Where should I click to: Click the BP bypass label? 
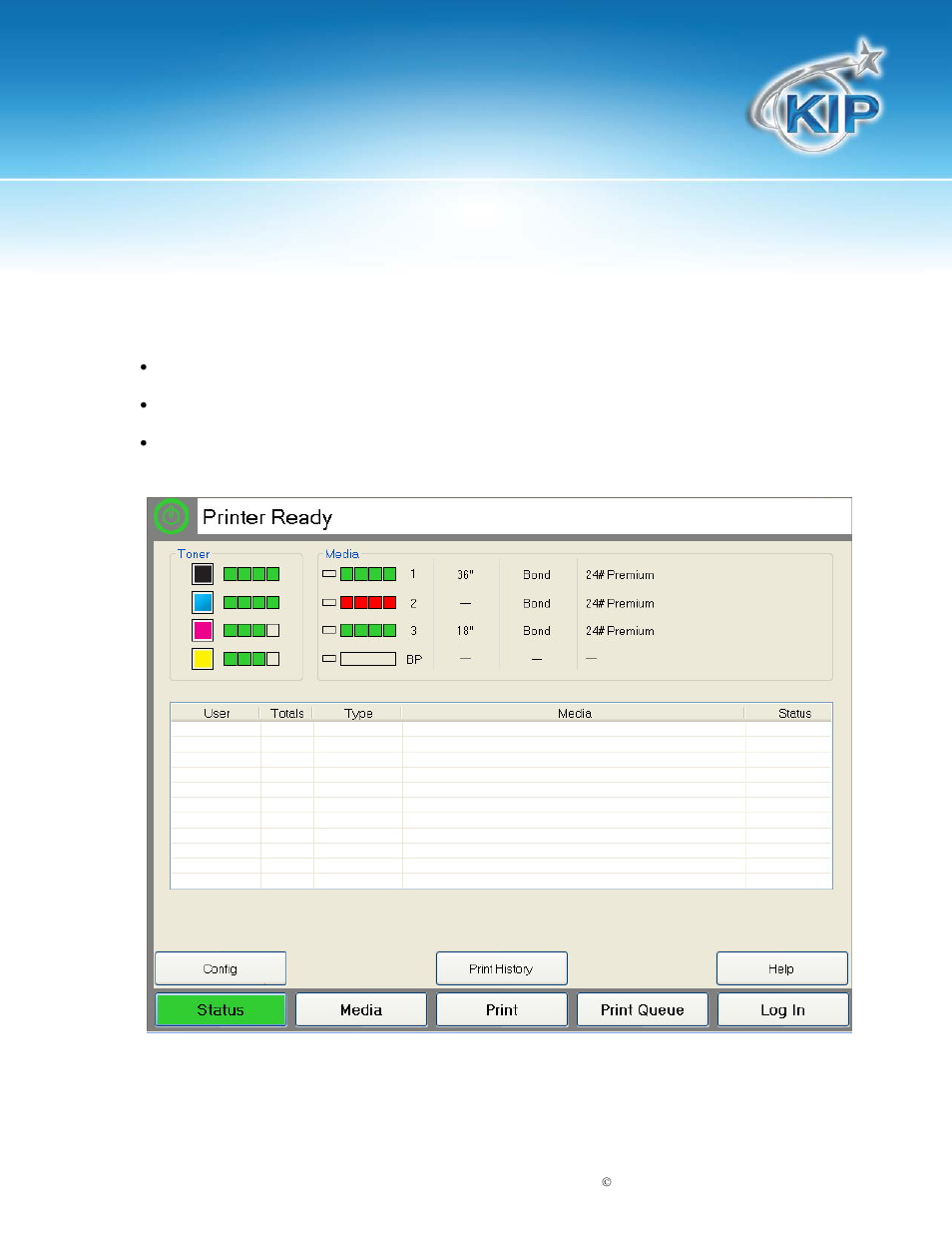coord(414,659)
